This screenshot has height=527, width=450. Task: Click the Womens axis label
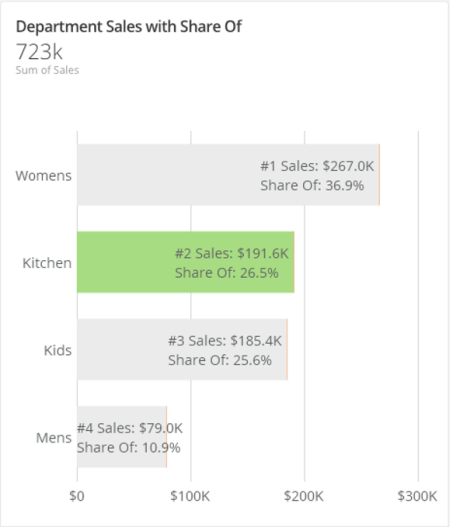tap(44, 176)
